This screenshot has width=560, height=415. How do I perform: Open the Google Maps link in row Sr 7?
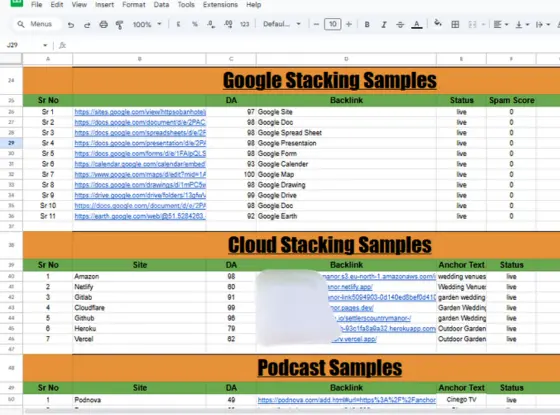pyautogui.click(x=140, y=174)
